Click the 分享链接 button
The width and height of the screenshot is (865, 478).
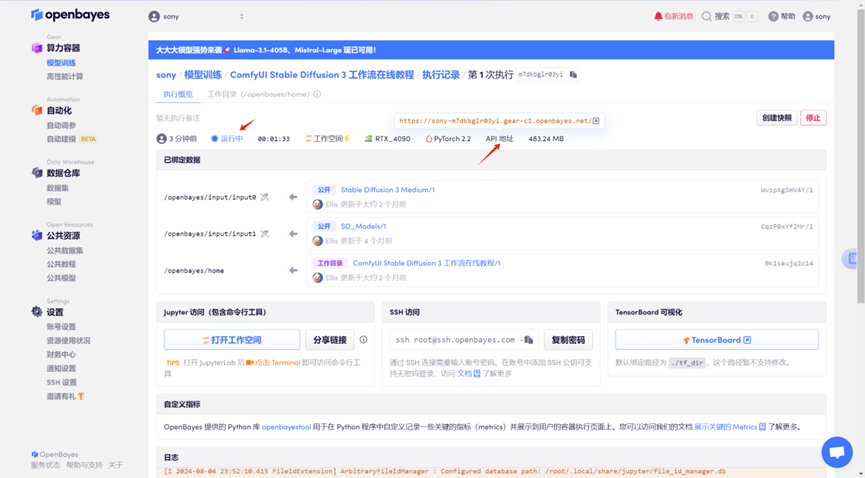[x=330, y=340]
